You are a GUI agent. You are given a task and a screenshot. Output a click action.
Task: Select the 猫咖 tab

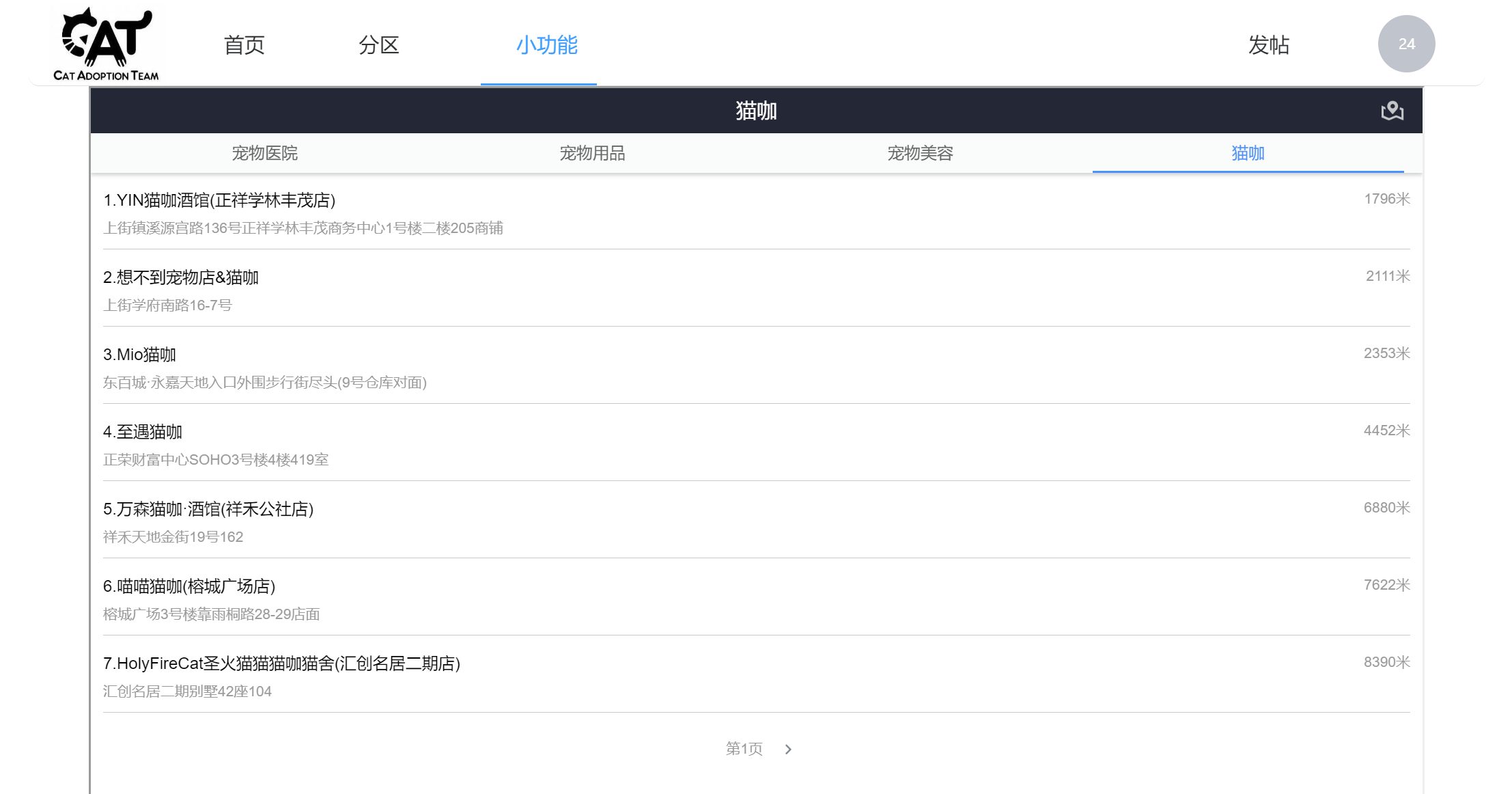pos(1248,153)
